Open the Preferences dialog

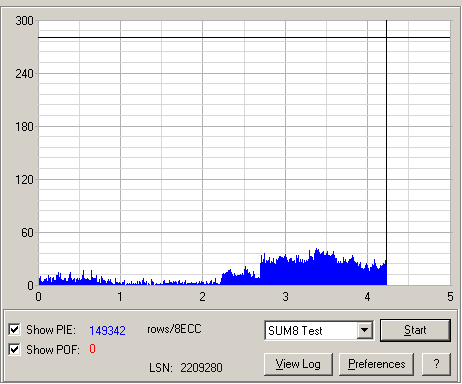(x=377, y=364)
